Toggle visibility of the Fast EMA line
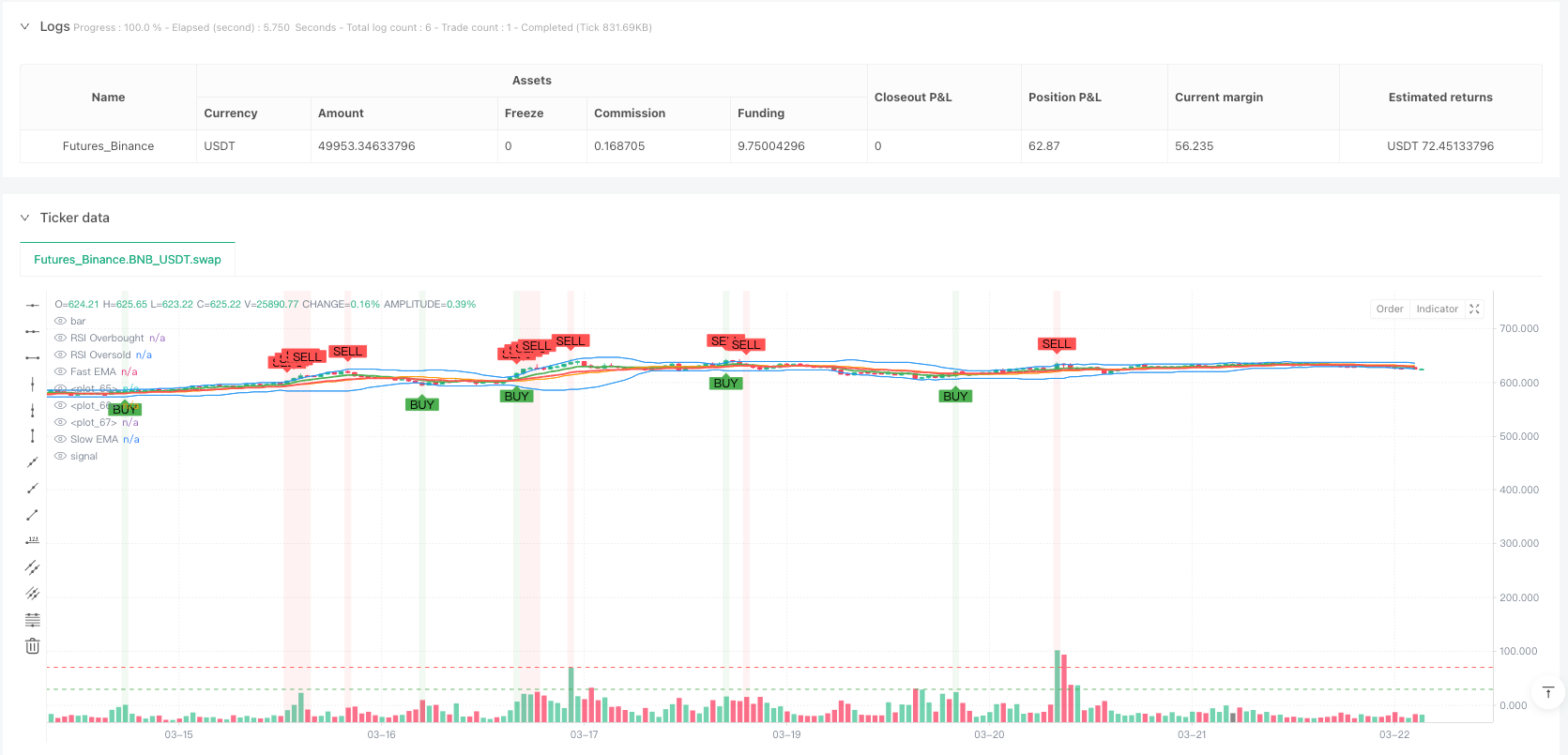 pyautogui.click(x=61, y=371)
